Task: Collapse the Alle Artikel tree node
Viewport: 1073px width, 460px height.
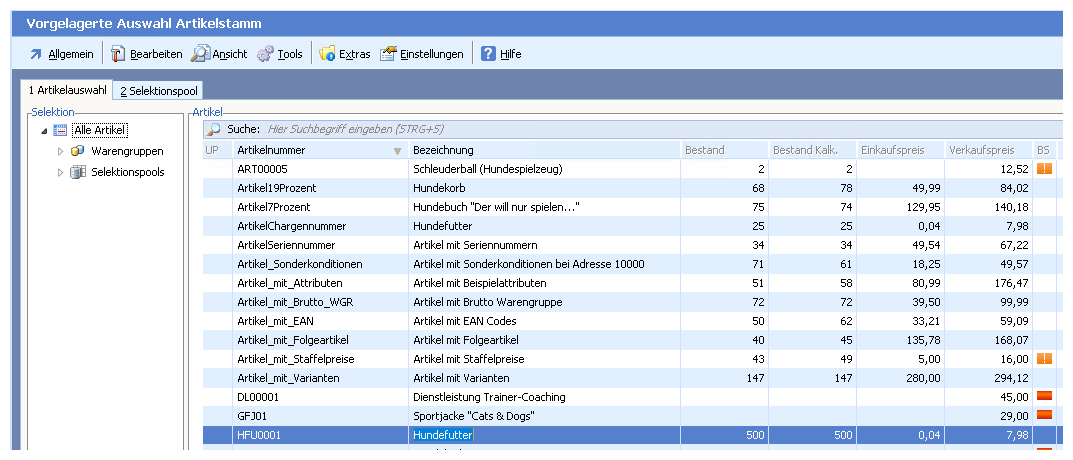Action: click(x=43, y=130)
